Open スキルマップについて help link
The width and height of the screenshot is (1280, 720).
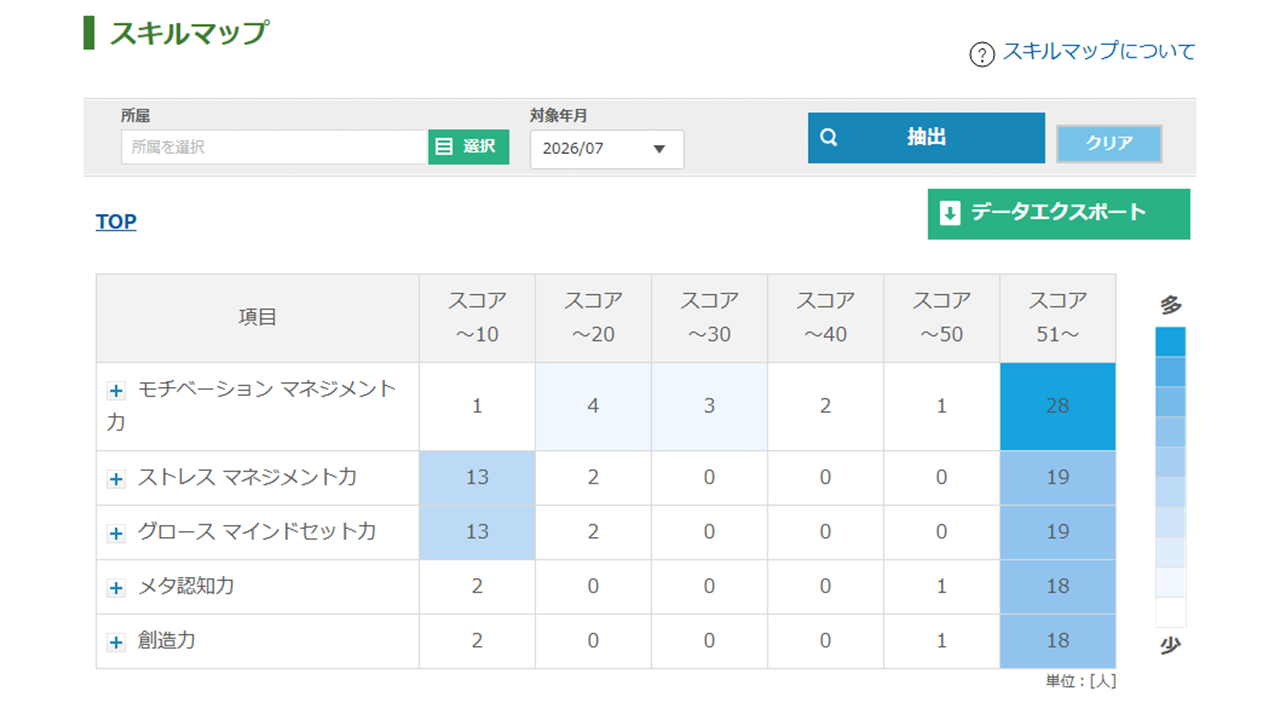1099,52
